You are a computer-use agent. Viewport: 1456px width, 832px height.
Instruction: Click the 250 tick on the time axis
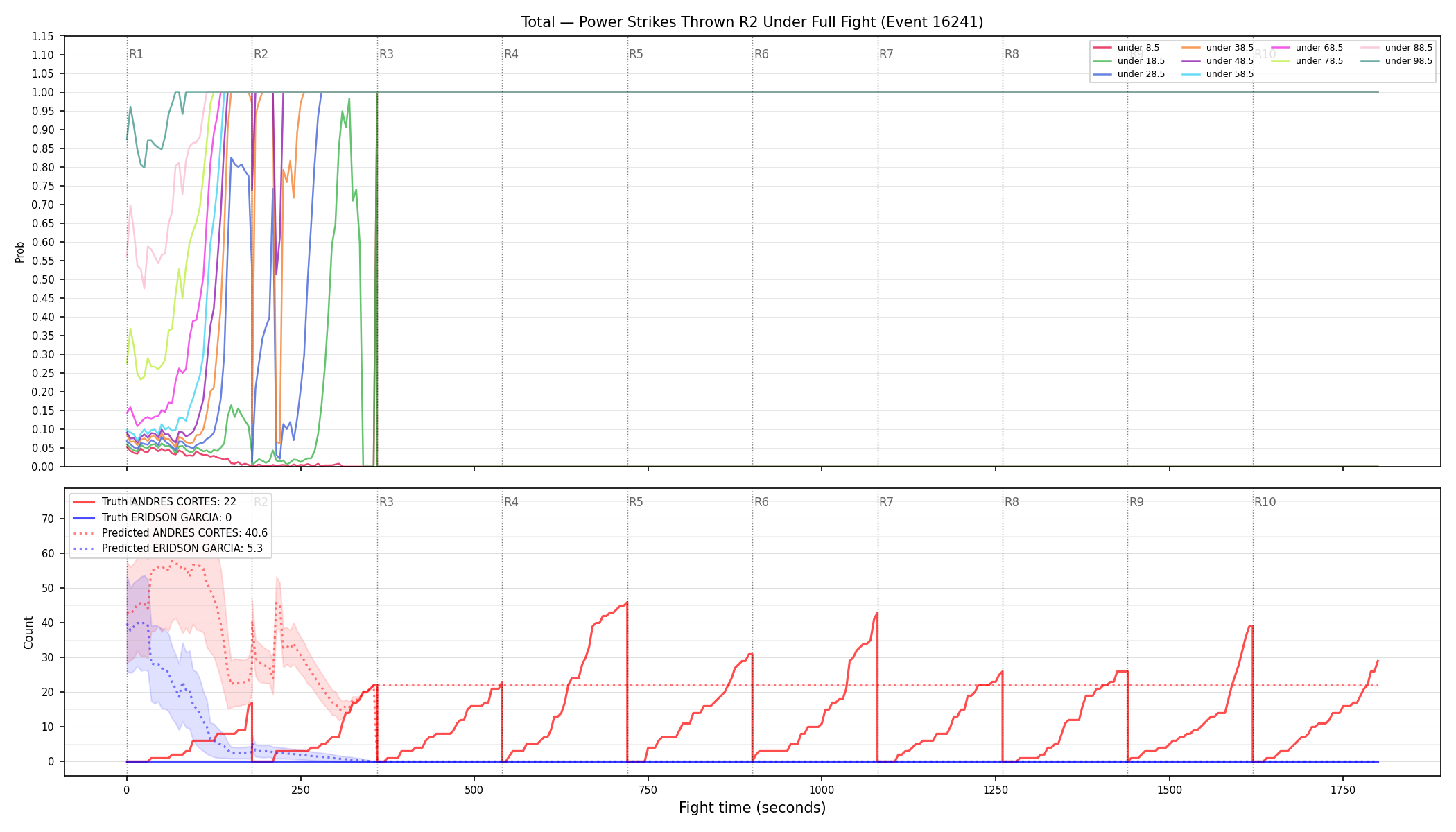point(300,790)
